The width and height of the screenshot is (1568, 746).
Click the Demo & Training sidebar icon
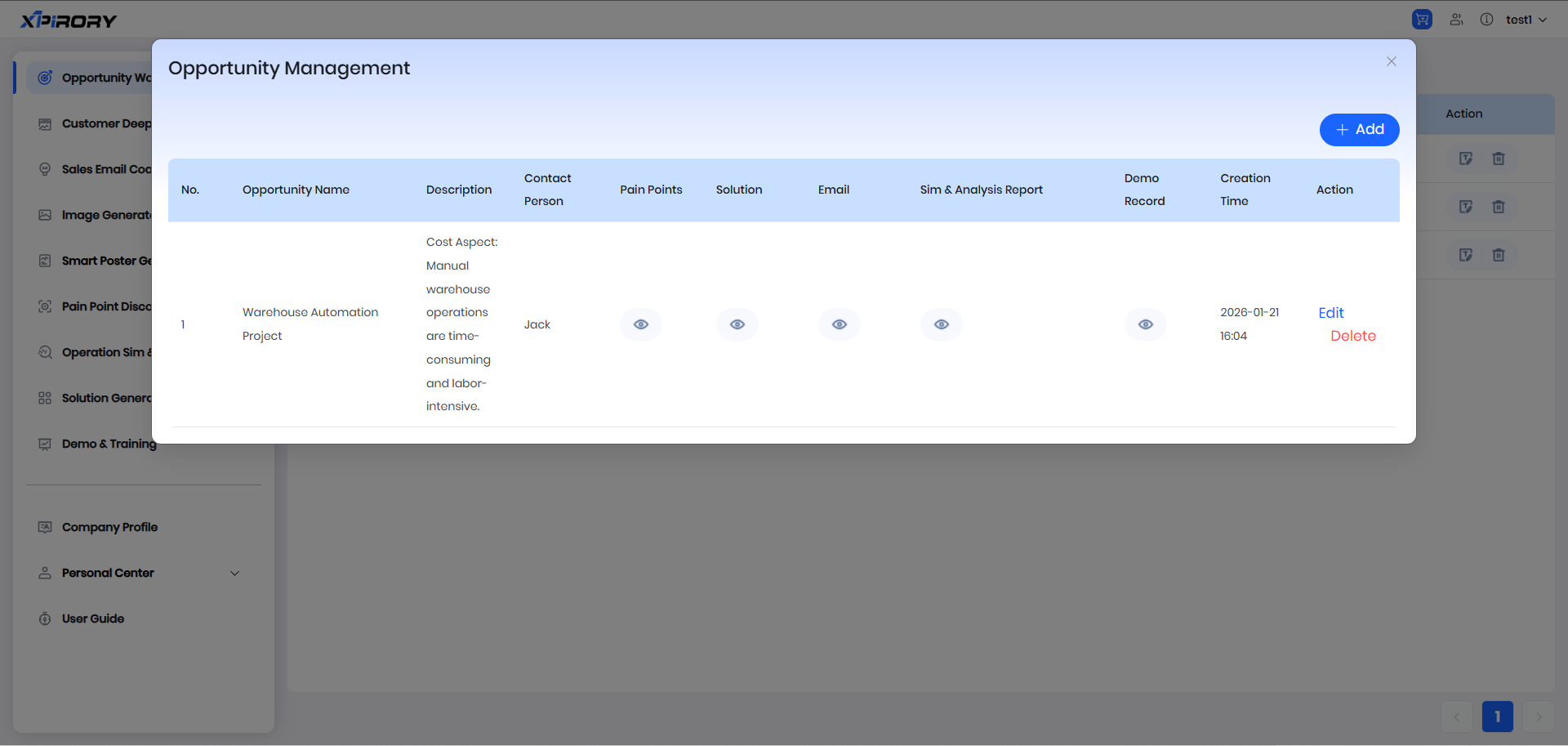click(45, 444)
